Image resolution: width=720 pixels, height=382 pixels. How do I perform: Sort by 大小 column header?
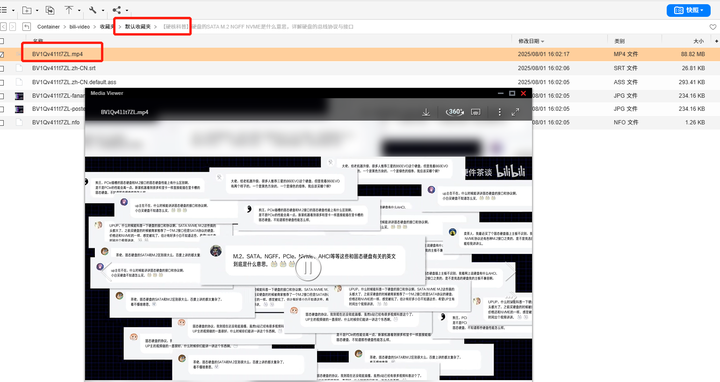pyautogui.click(x=698, y=41)
